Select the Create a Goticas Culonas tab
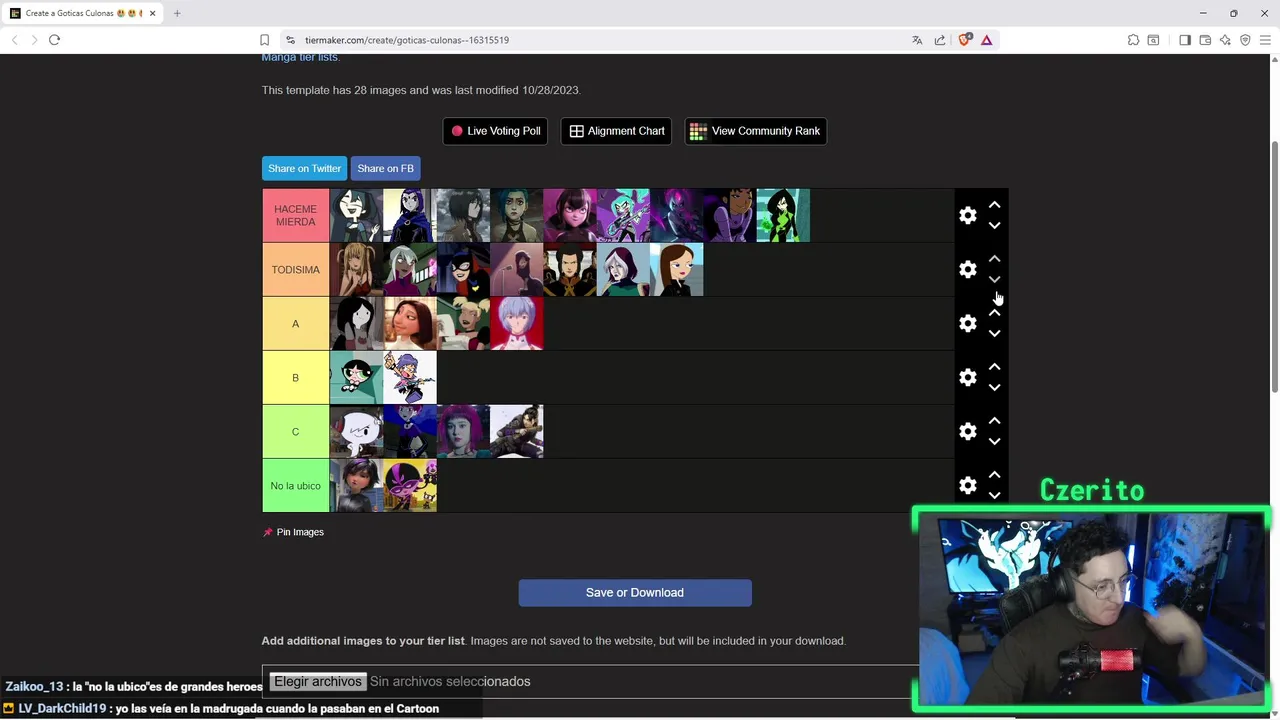This screenshot has height=720, width=1280. pos(82,13)
